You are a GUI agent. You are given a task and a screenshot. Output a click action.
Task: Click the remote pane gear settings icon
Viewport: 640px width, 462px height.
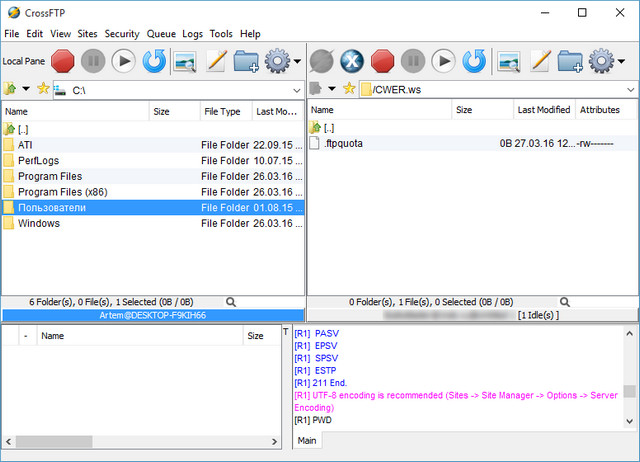[x=601, y=61]
